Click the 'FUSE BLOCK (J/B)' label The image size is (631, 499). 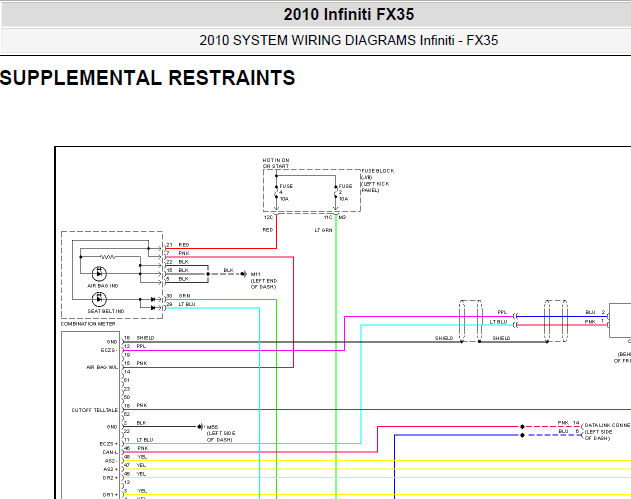click(377, 174)
